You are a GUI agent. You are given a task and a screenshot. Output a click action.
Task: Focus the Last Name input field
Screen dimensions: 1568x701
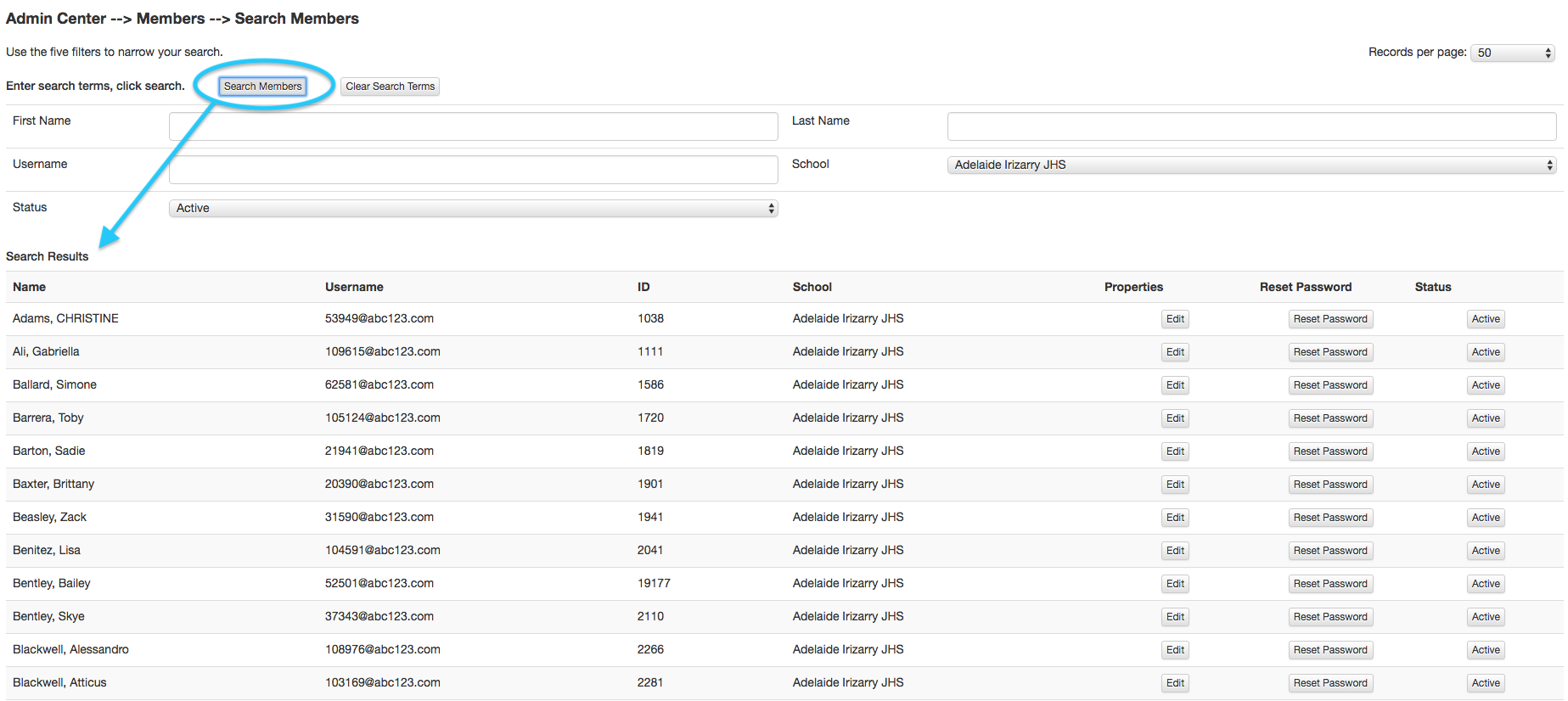click(1251, 126)
